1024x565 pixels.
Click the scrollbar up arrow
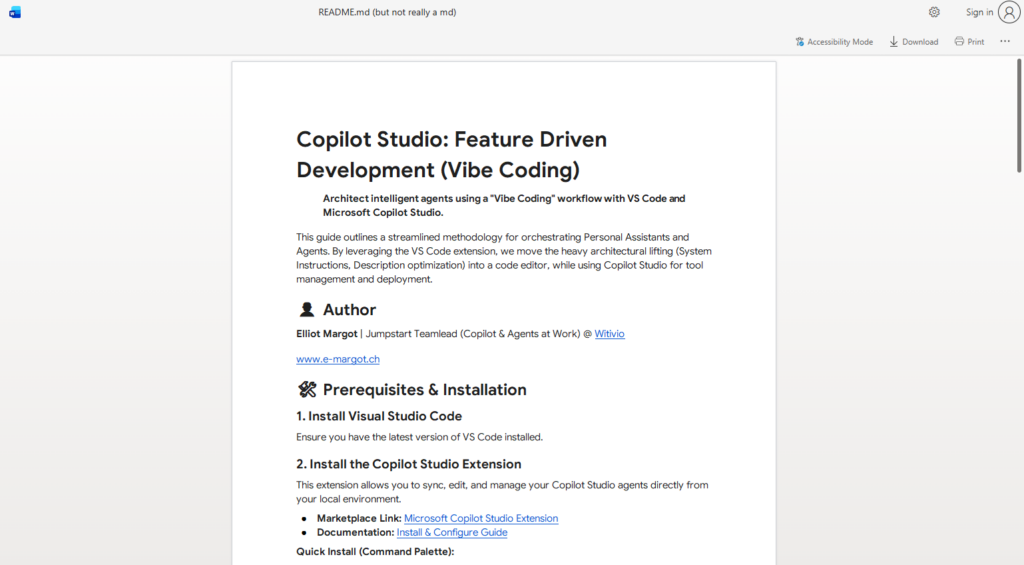tap(1018, 63)
